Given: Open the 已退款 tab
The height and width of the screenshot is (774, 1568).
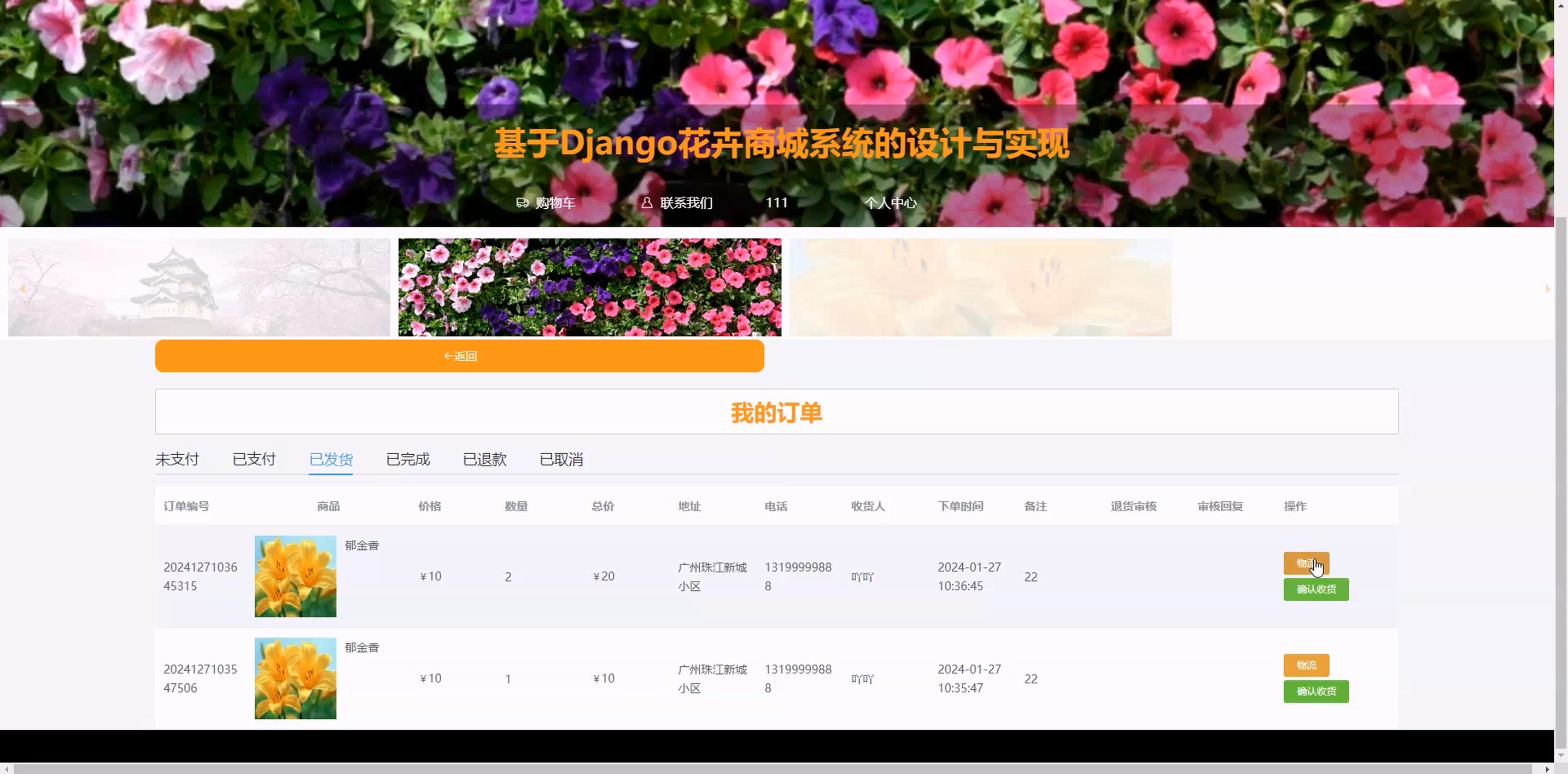Looking at the screenshot, I should (484, 459).
